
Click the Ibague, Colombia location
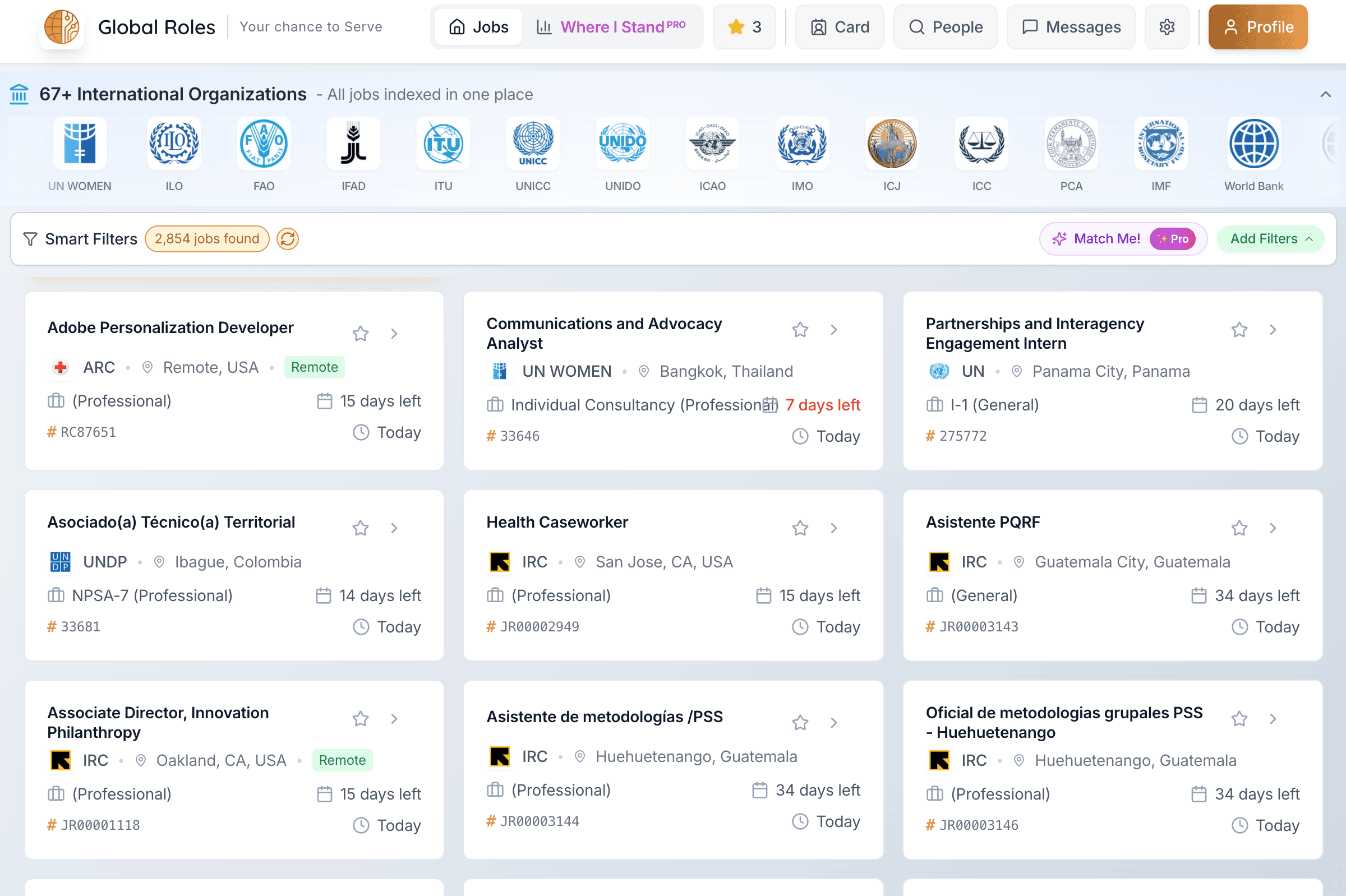point(238,562)
